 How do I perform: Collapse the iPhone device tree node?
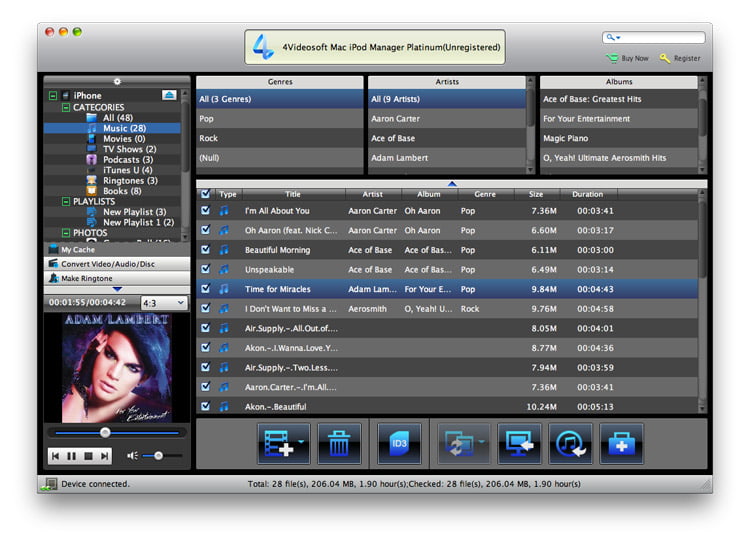coord(53,96)
